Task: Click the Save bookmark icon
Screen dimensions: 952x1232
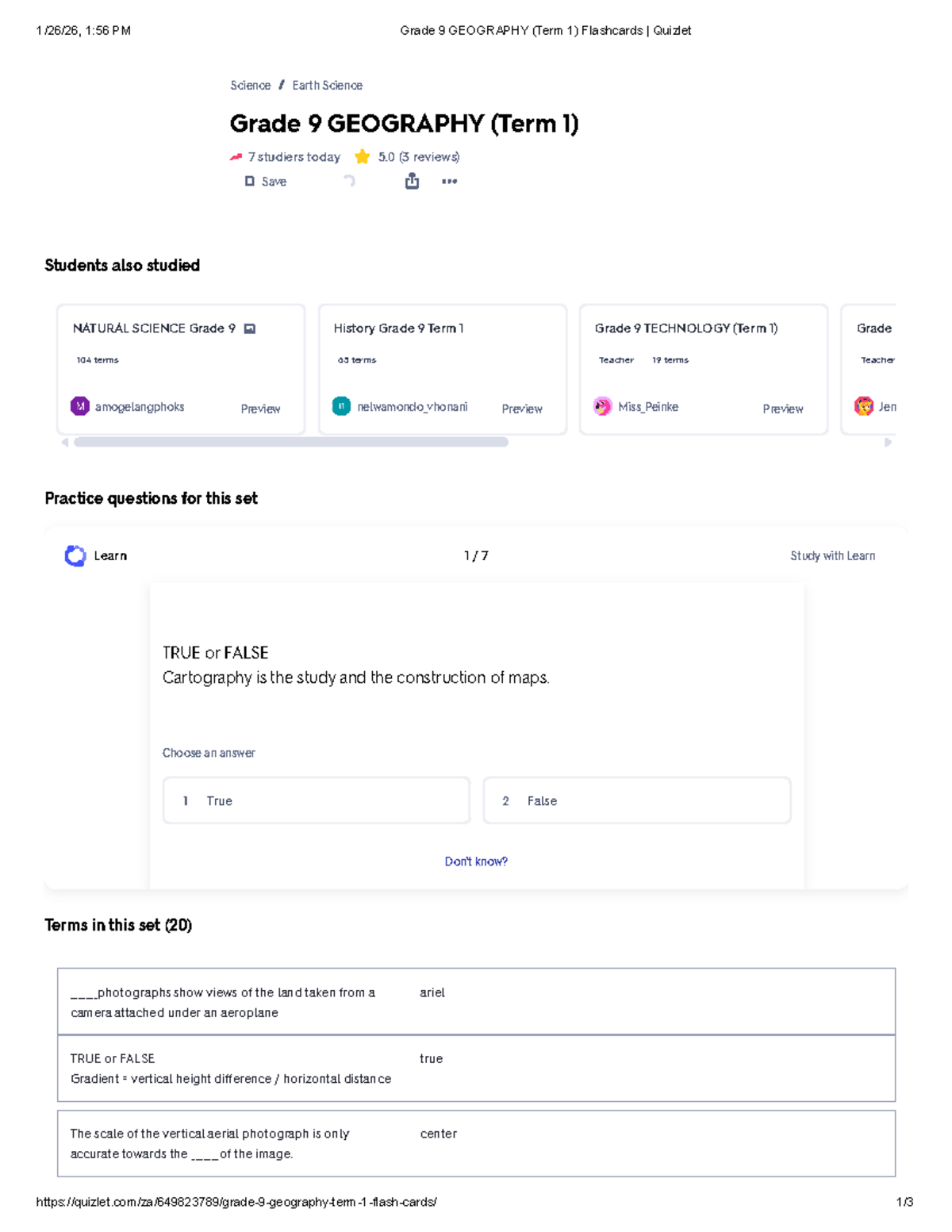Action: point(250,182)
